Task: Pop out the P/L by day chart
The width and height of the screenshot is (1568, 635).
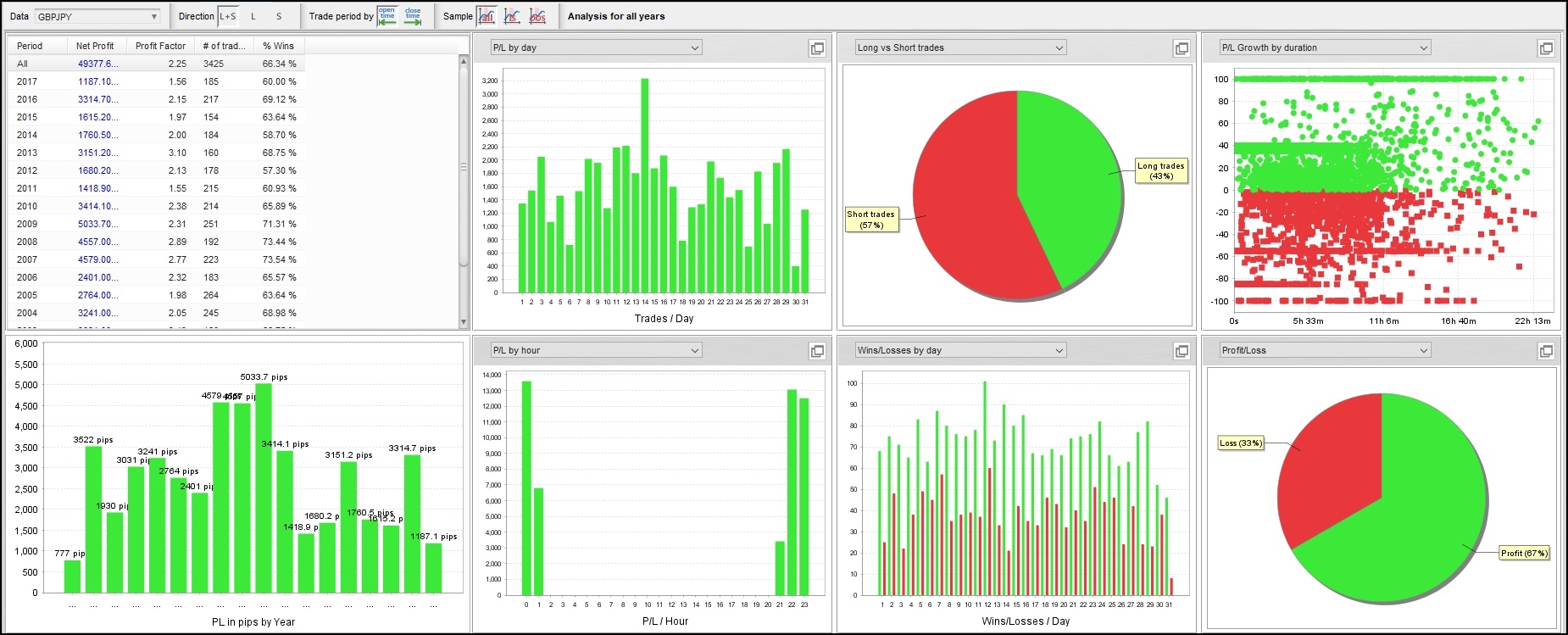Action: point(817,48)
